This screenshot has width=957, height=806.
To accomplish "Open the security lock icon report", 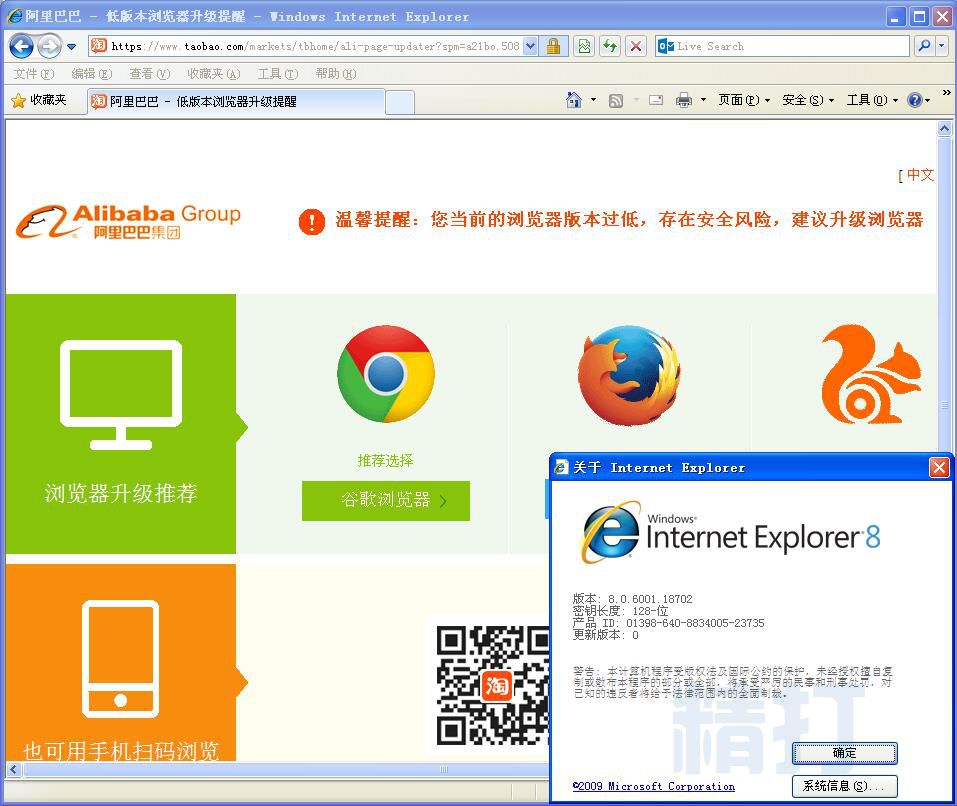I will point(554,46).
